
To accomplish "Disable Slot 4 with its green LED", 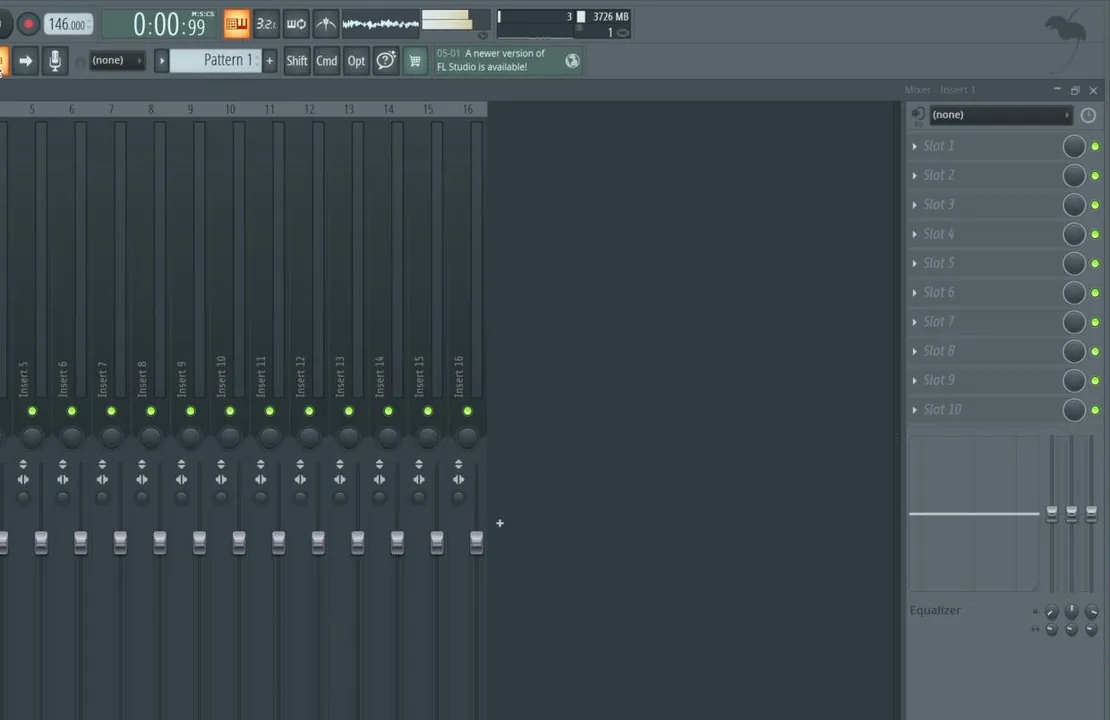I will pos(1095,234).
